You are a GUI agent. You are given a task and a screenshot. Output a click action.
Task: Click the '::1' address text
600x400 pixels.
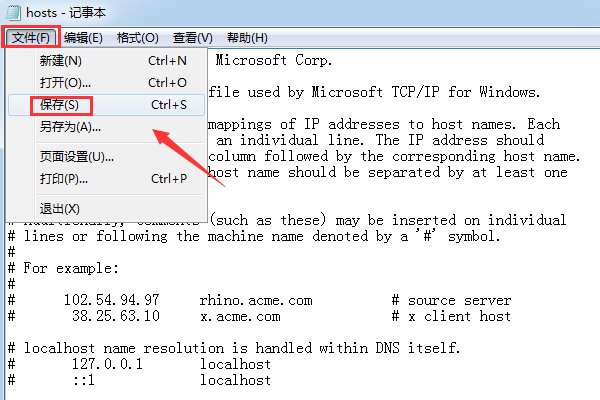(x=84, y=380)
